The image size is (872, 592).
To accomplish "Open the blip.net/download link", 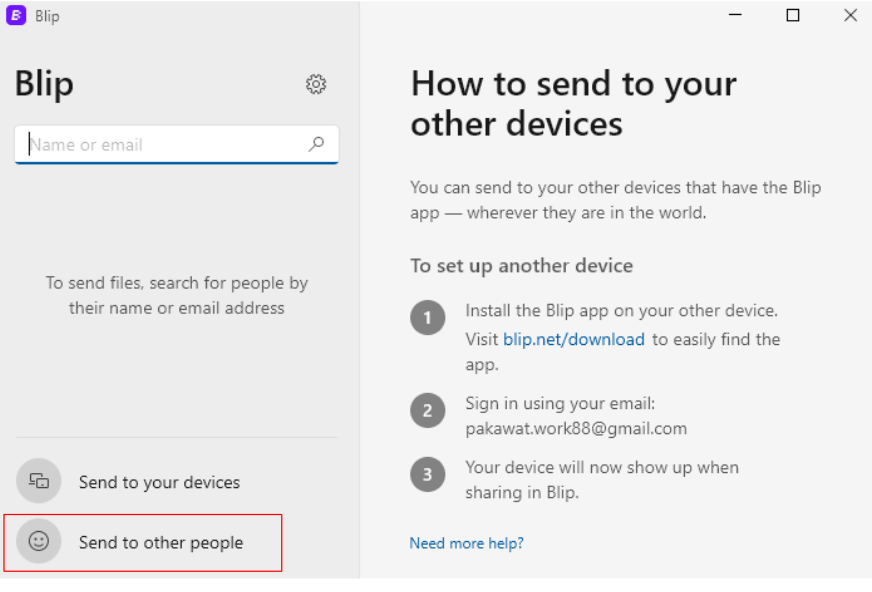I will click(574, 340).
